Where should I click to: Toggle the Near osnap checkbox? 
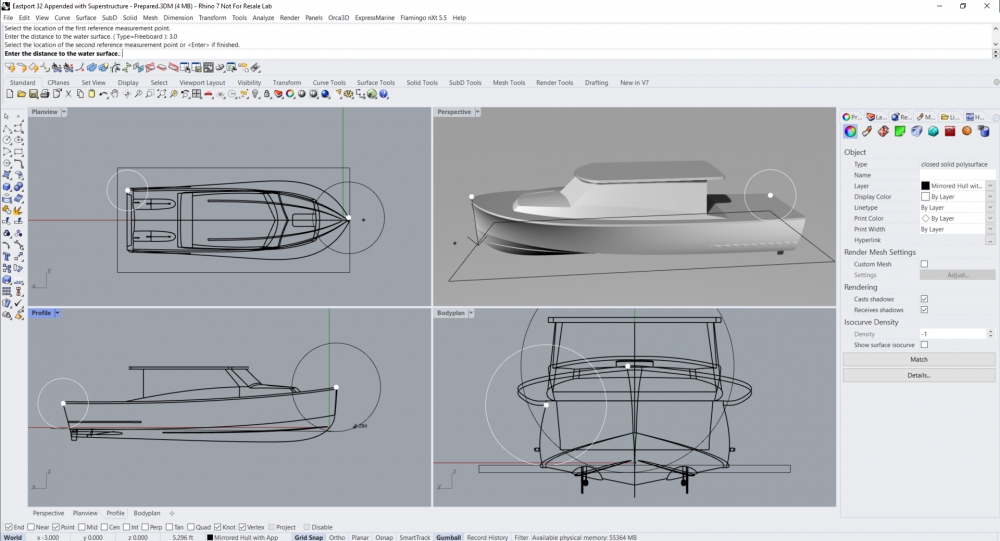32,527
